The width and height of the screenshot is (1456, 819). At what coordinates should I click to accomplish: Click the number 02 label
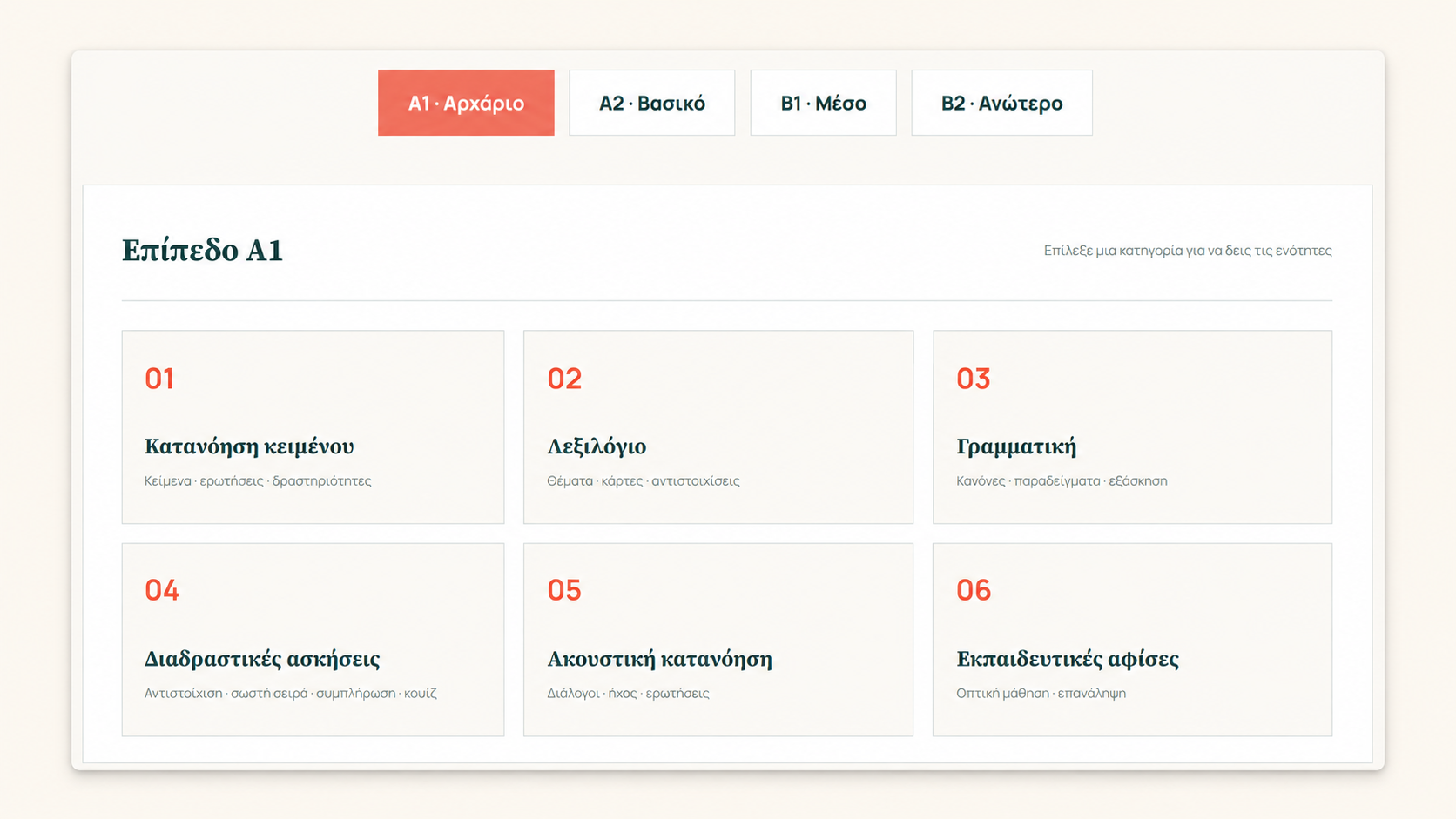click(x=564, y=379)
